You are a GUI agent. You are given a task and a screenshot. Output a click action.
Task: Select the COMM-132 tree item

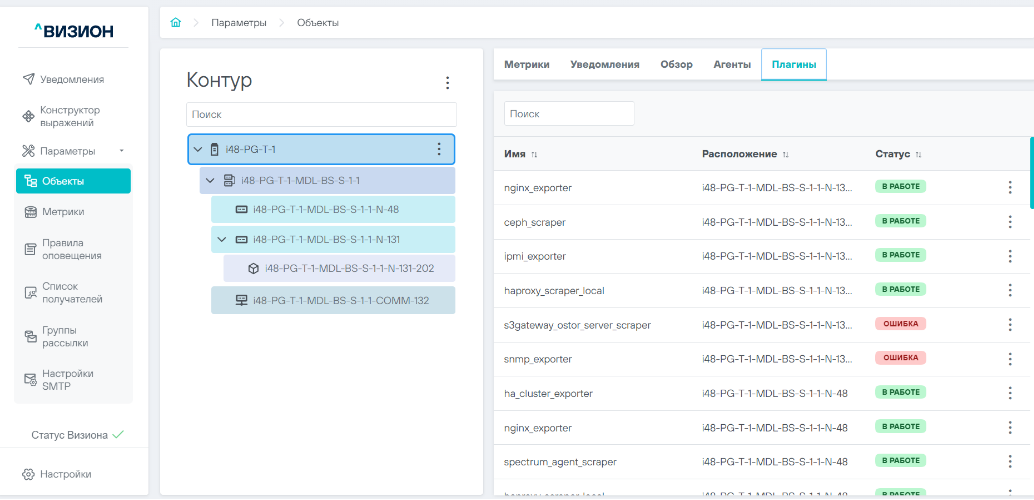point(340,300)
